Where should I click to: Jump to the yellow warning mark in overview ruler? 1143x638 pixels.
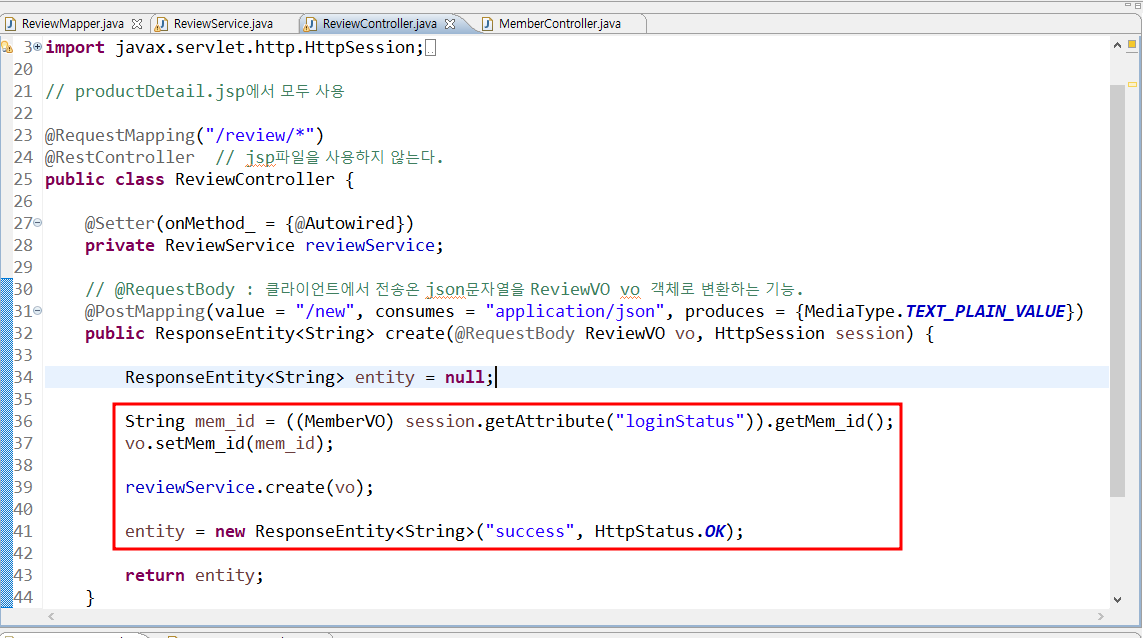tap(1132, 85)
